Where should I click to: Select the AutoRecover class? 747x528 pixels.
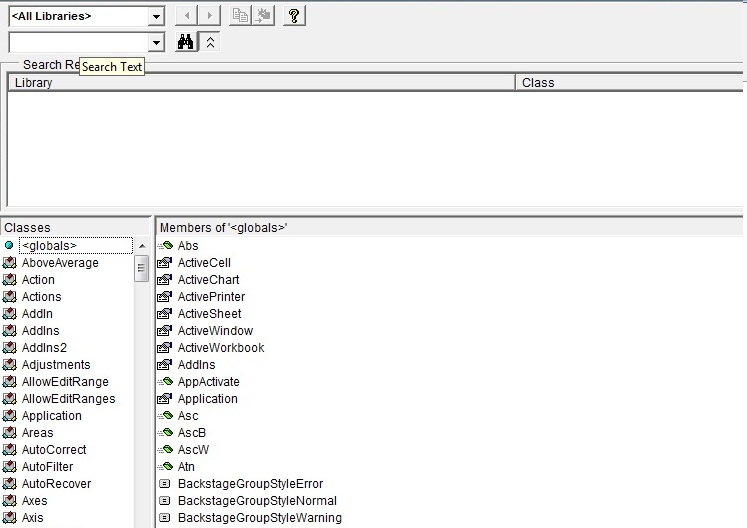point(56,484)
